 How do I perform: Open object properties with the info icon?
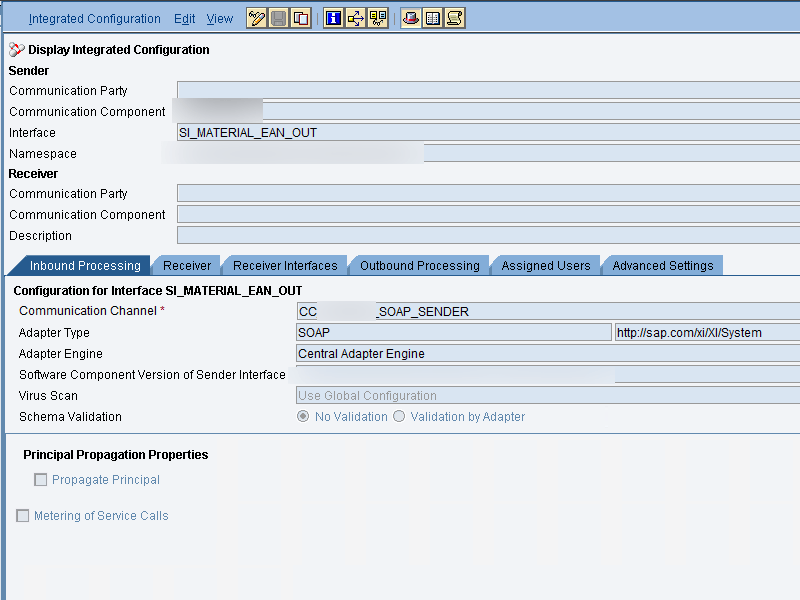pos(333,17)
